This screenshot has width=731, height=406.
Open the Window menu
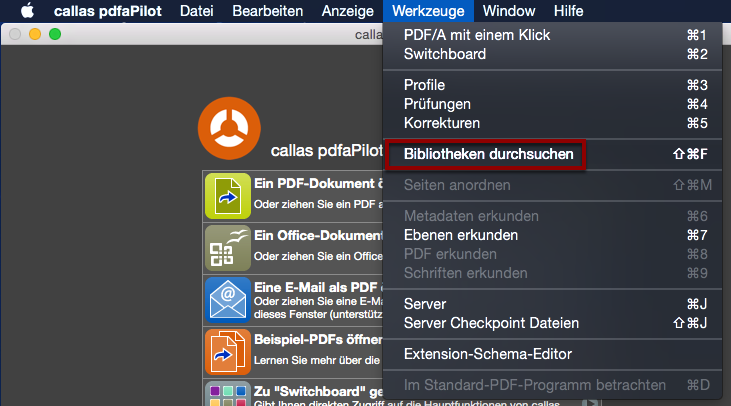coord(509,11)
